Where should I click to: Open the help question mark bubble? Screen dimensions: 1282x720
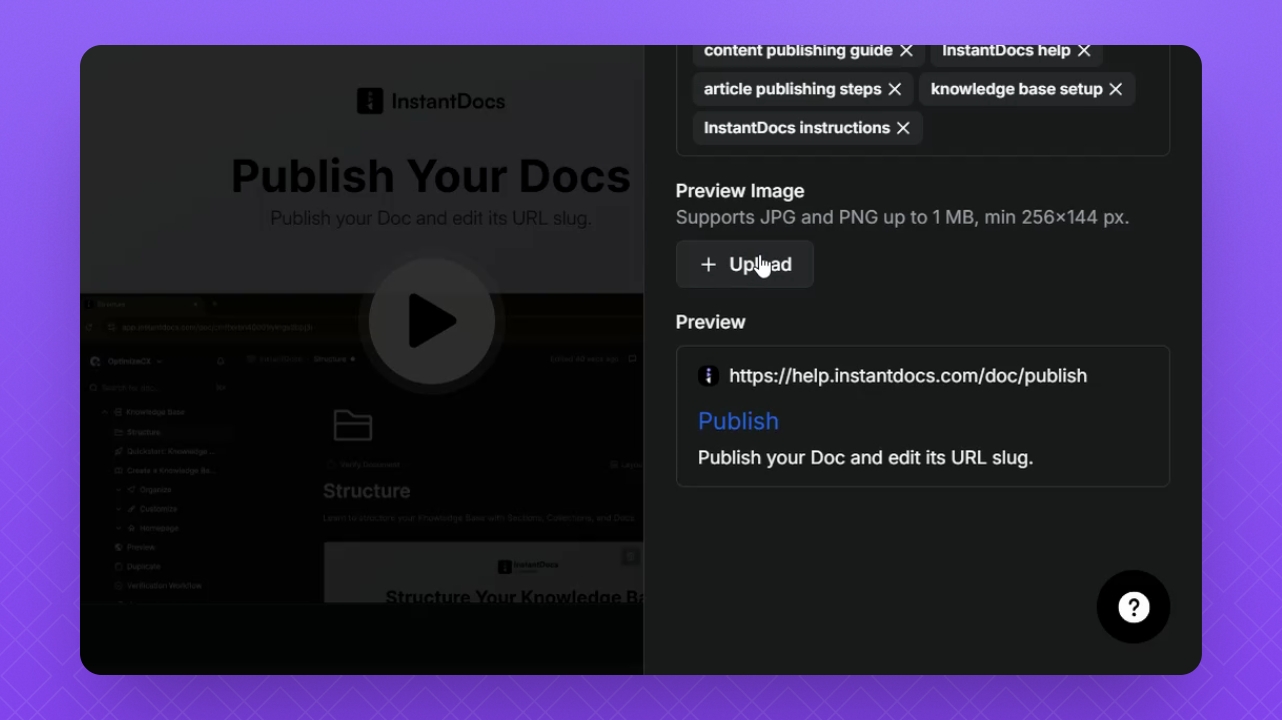[x=1133, y=607]
